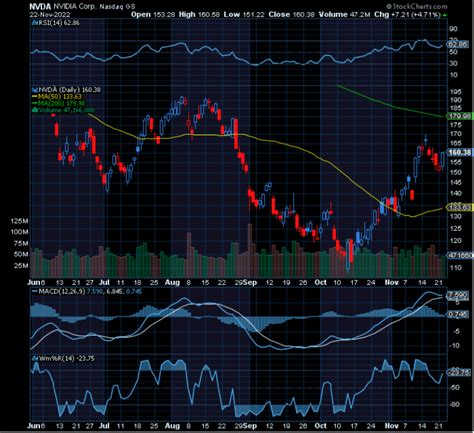The image size is (474, 433).
Task: Click the High 160.58 value
Action: tap(199, 15)
